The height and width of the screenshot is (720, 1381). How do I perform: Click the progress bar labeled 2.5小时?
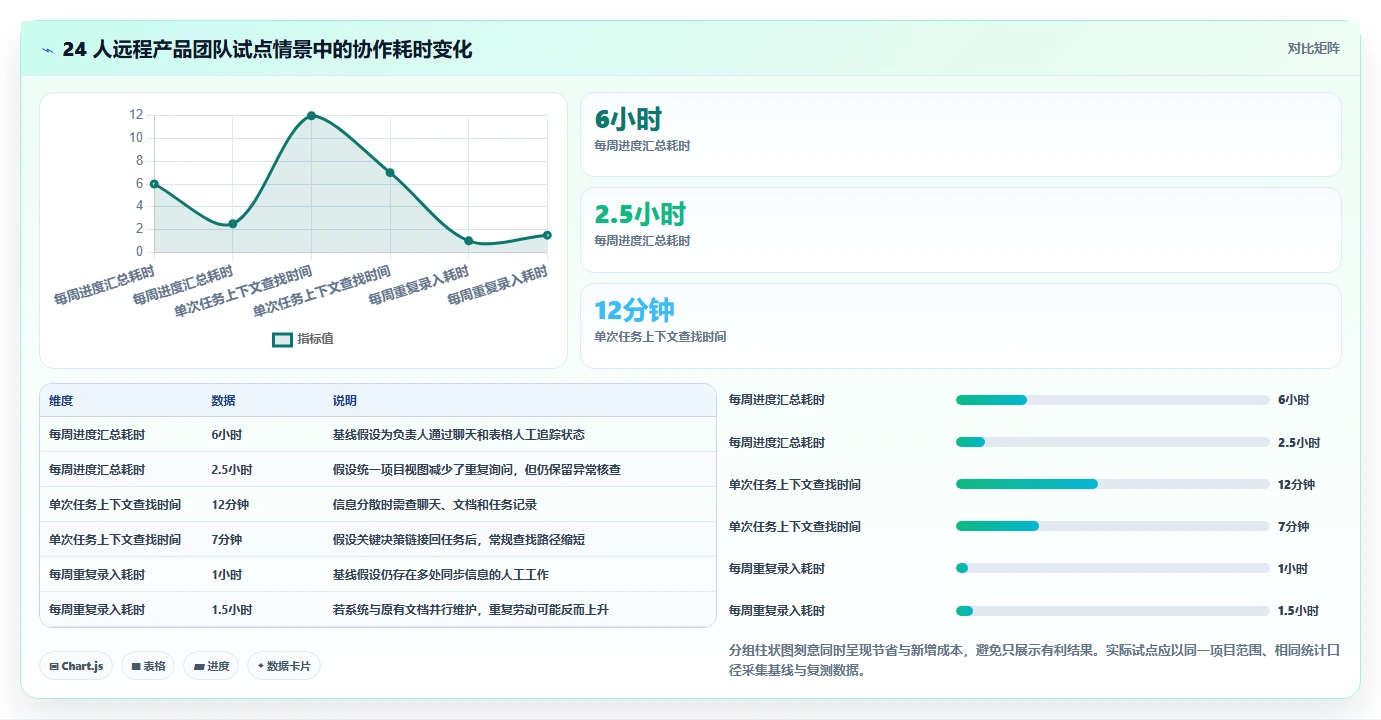(x=1113, y=442)
